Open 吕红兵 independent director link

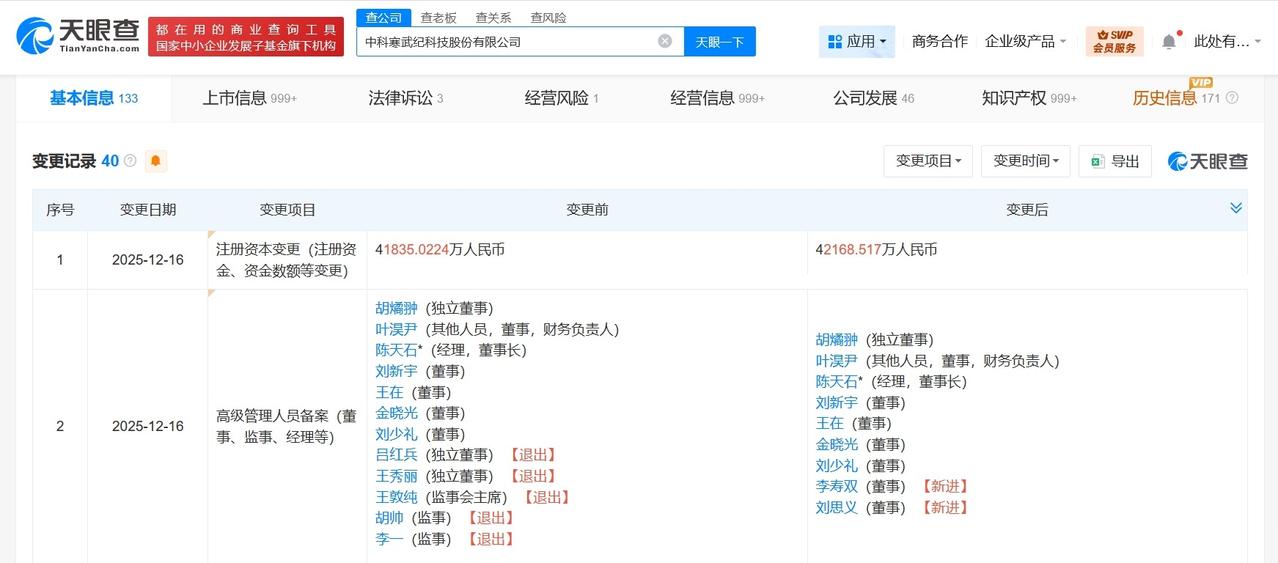(397, 455)
